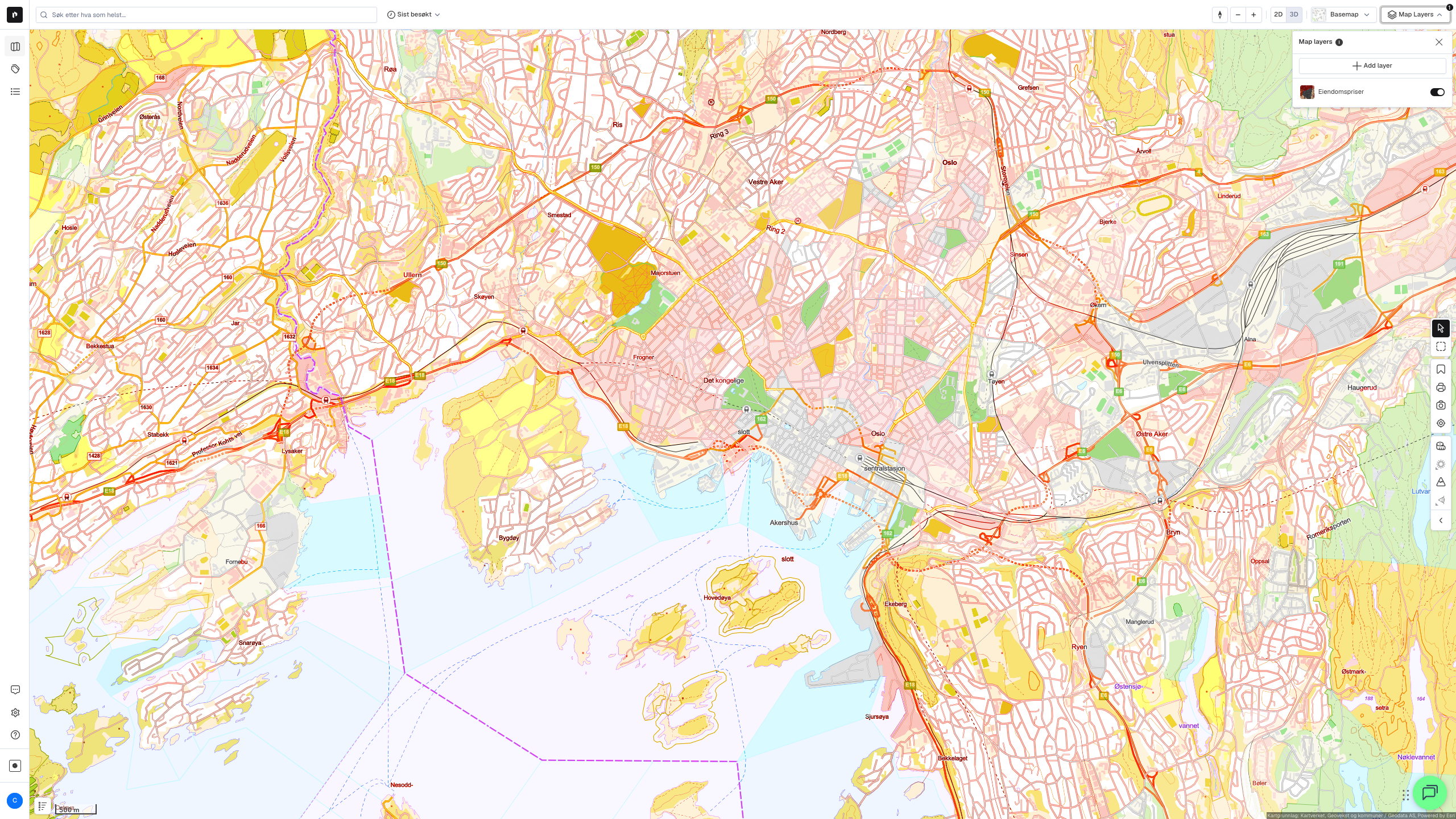
Task: Focus the Søk etter hva som helst search field
Action: coord(206,15)
